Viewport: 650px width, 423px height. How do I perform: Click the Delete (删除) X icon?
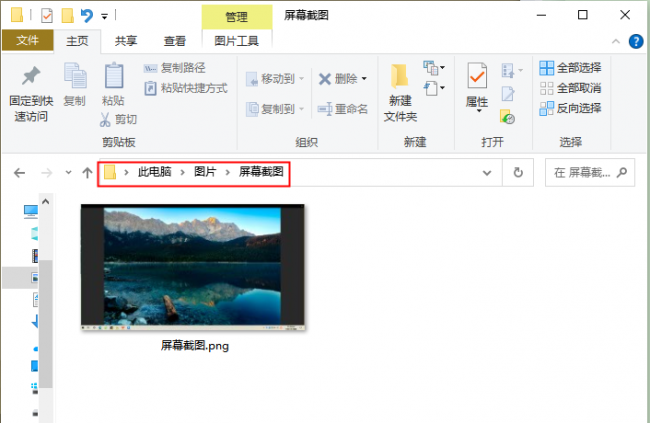tap(325, 79)
